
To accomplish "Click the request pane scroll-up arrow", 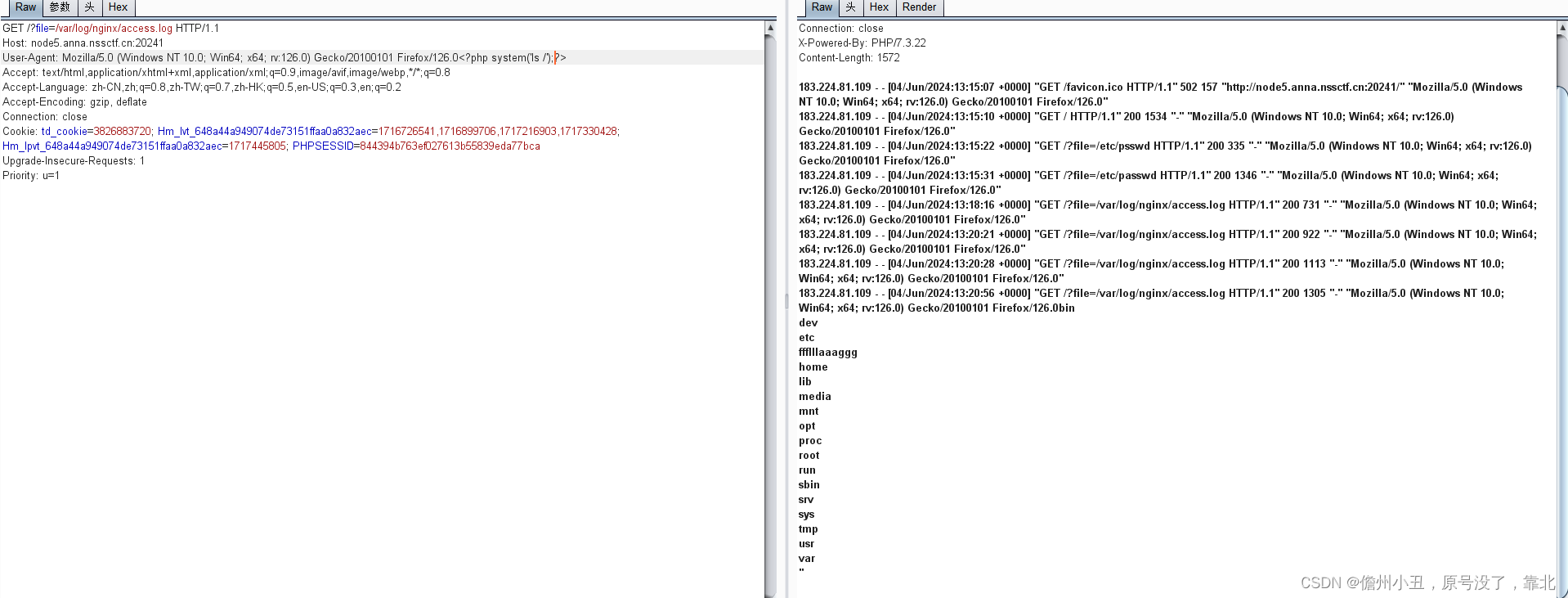I will tap(770, 28).
